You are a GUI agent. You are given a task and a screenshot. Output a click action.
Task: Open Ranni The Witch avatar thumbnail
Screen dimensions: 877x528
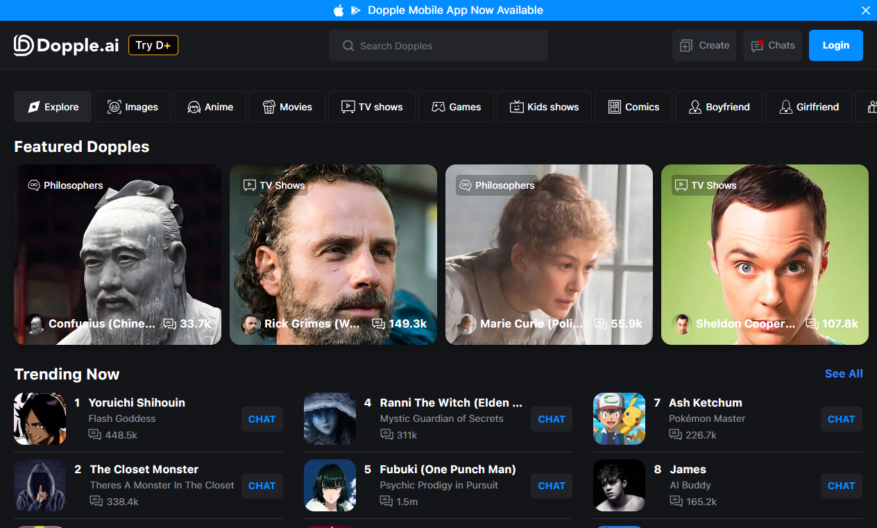(x=330, y=418)
